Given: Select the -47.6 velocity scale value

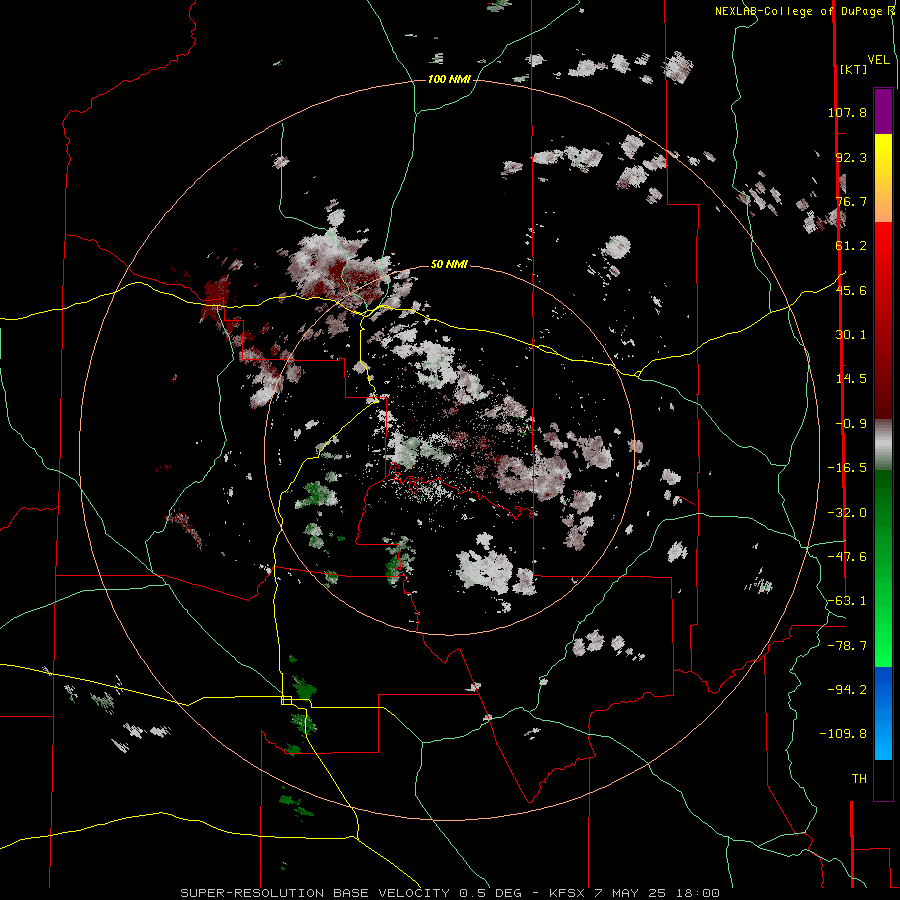Looking at the screenshot, I should pyautogui.click(x=847, y=557).
